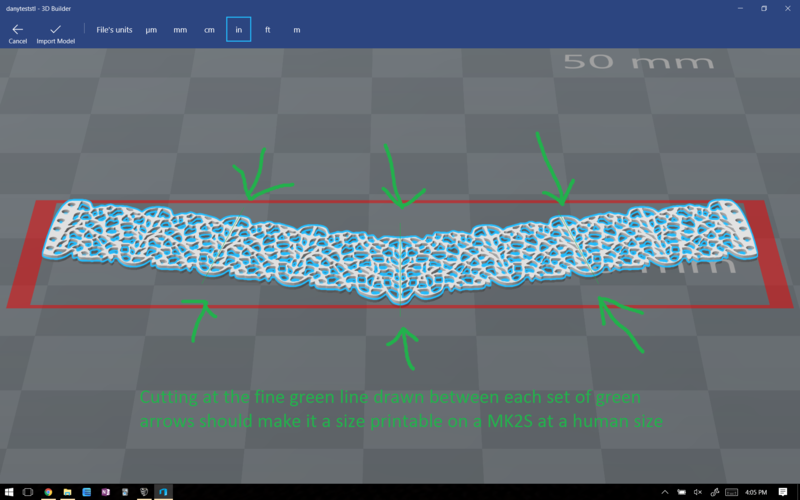The height and width of the screenshot is (500, 800).
Task: Open the touch keyboard from the tray
Action: (x=731, y=492)
